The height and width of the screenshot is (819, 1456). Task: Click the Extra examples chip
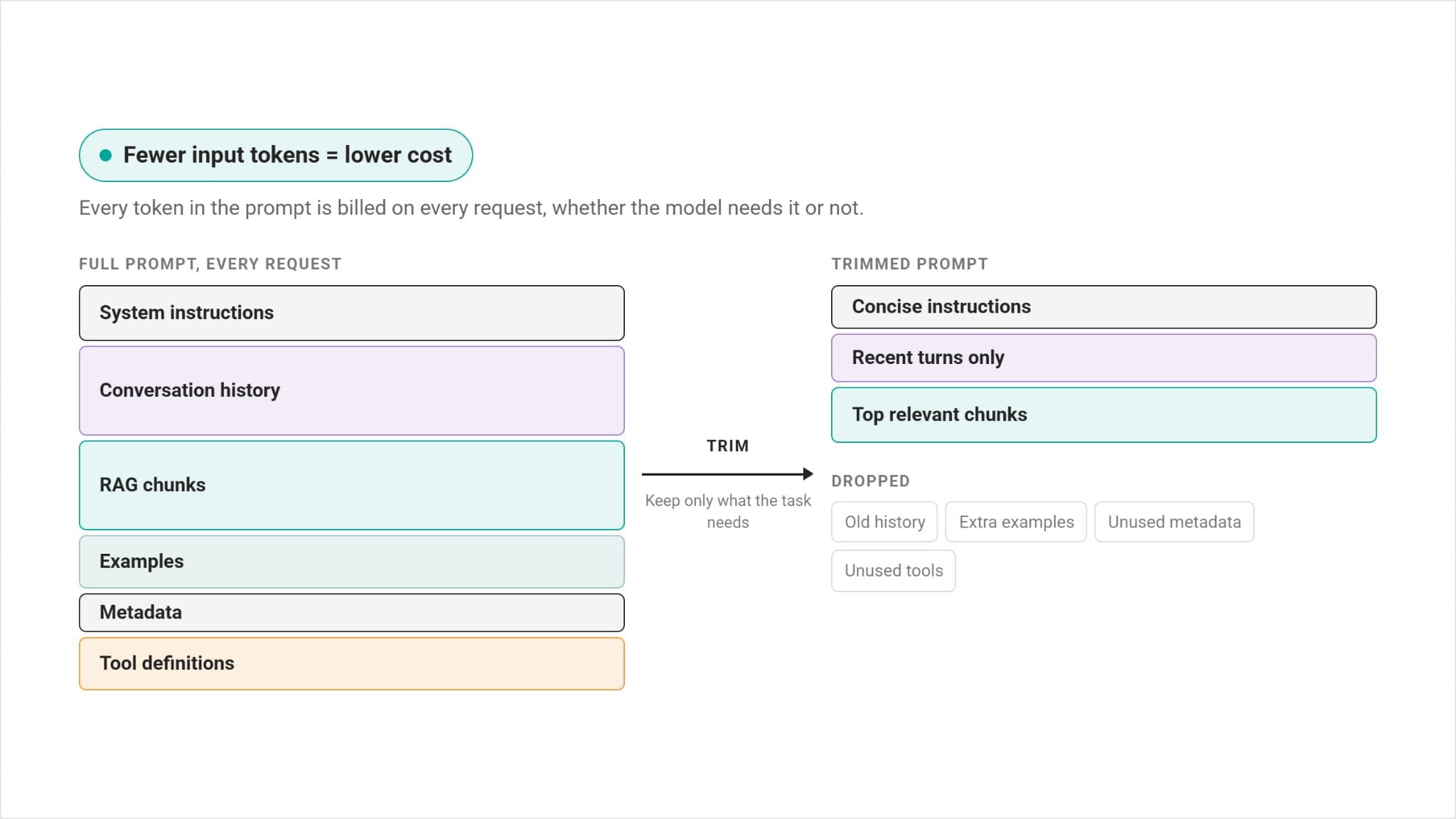[x=1016, y=522]
